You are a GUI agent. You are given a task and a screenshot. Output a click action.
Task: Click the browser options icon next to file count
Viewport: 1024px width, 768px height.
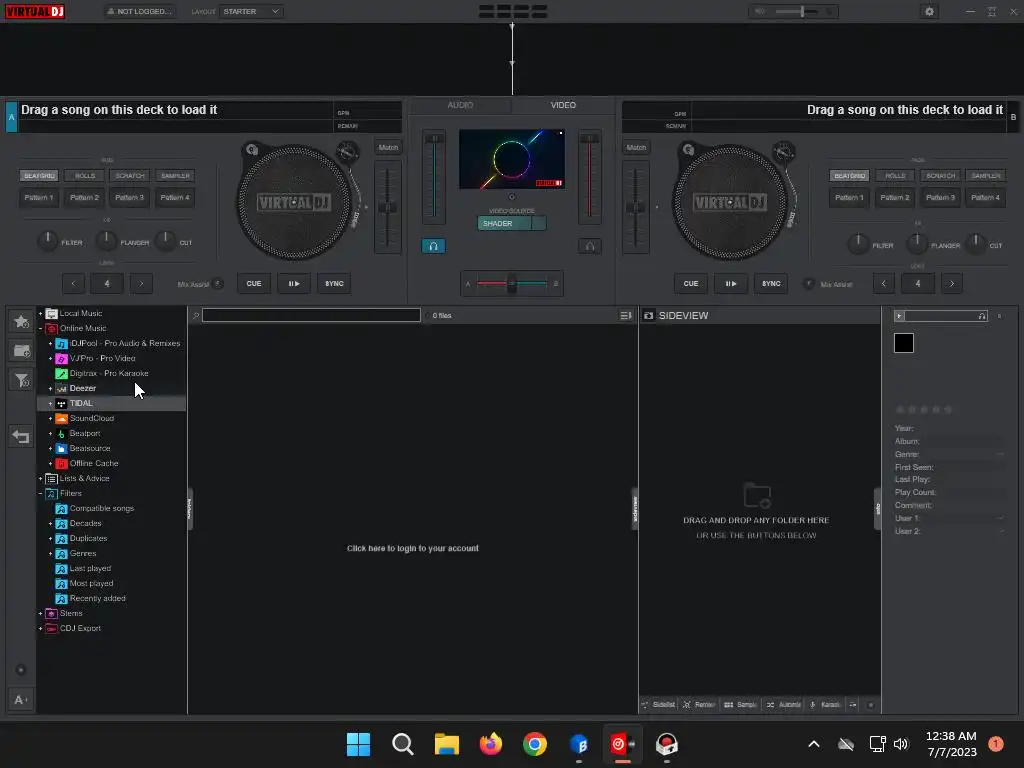point(626,315)
